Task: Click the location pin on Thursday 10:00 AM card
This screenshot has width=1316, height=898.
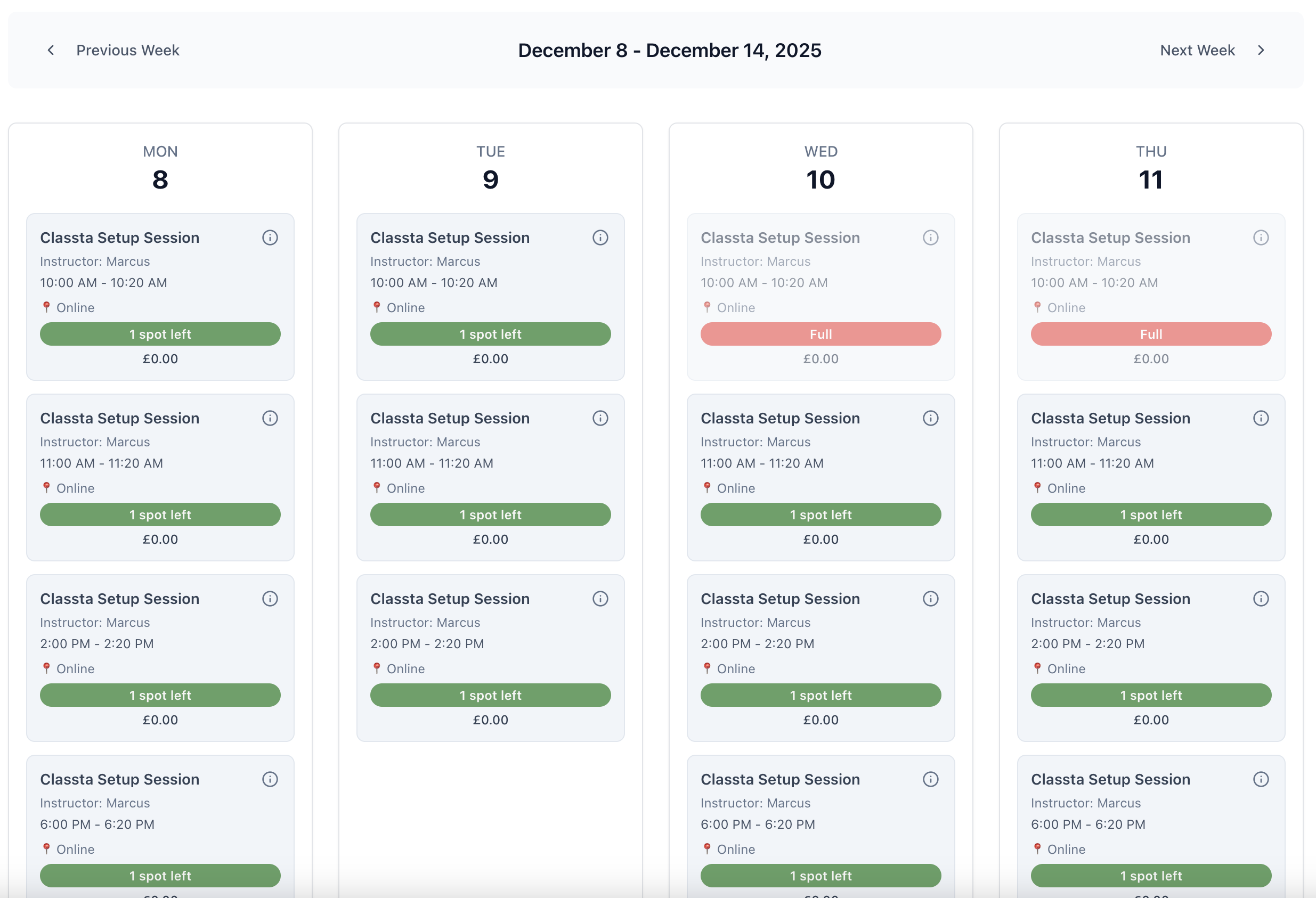Action: 1037,307
